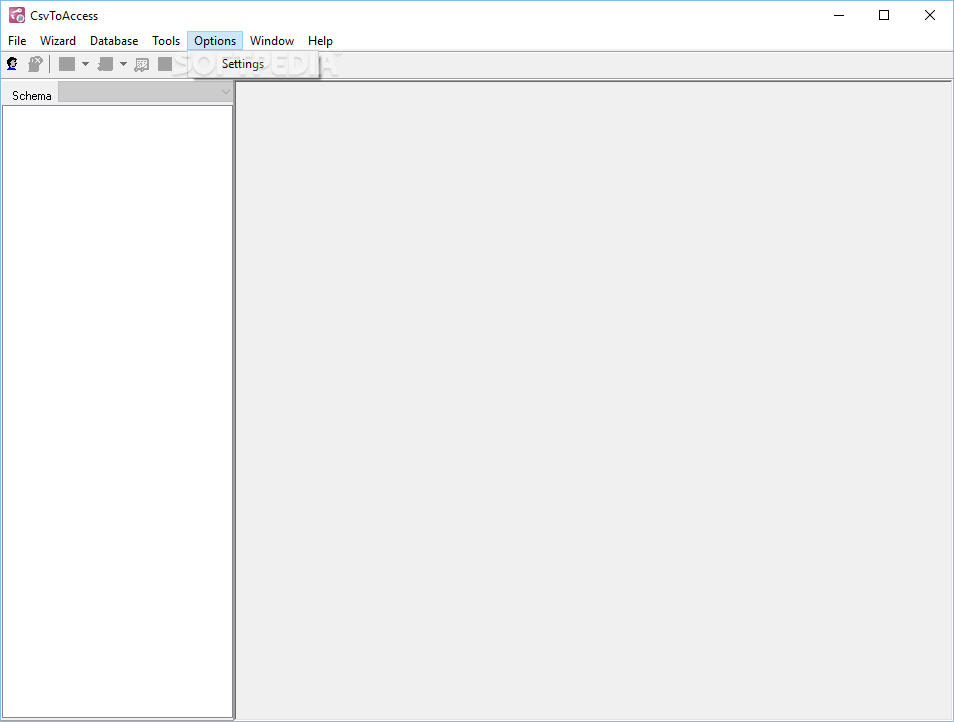Click the greyed-out table/cart toolbar icon
This screenshot has width=954, height=722.
(x=142, y=64)
